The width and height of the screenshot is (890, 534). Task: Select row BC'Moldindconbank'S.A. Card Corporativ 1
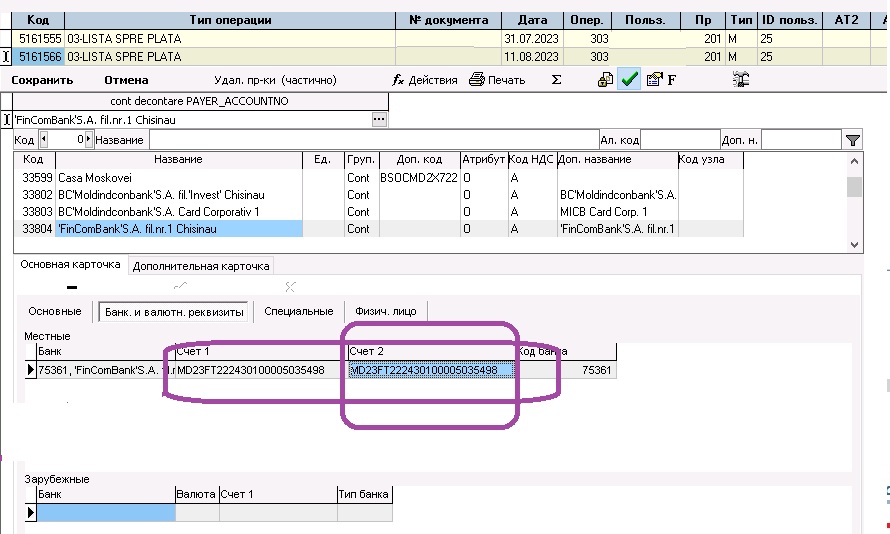[x=379, y=212]
